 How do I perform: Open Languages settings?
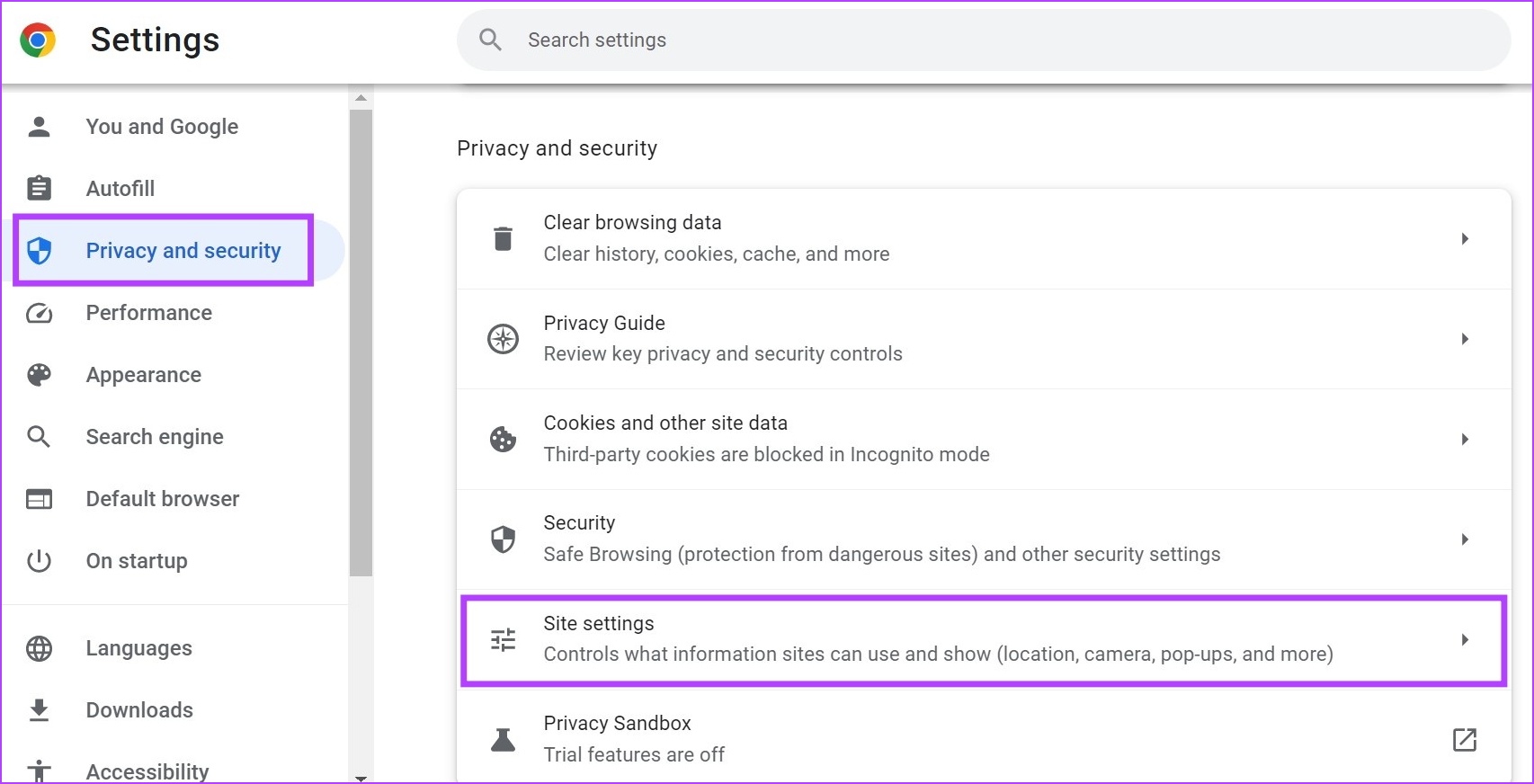[x=139, y=648]
